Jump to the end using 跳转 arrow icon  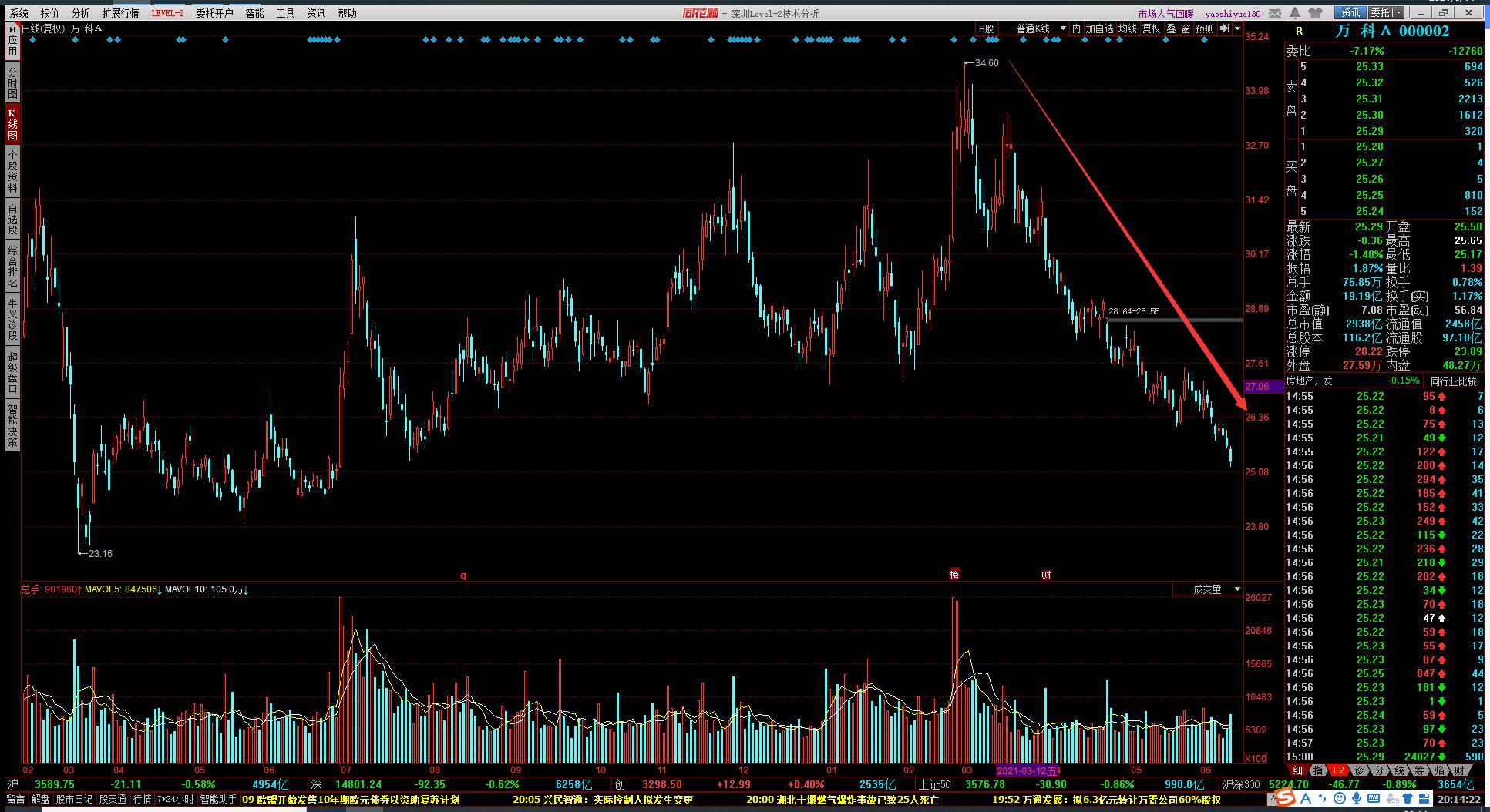click(x=1225, y=29)
